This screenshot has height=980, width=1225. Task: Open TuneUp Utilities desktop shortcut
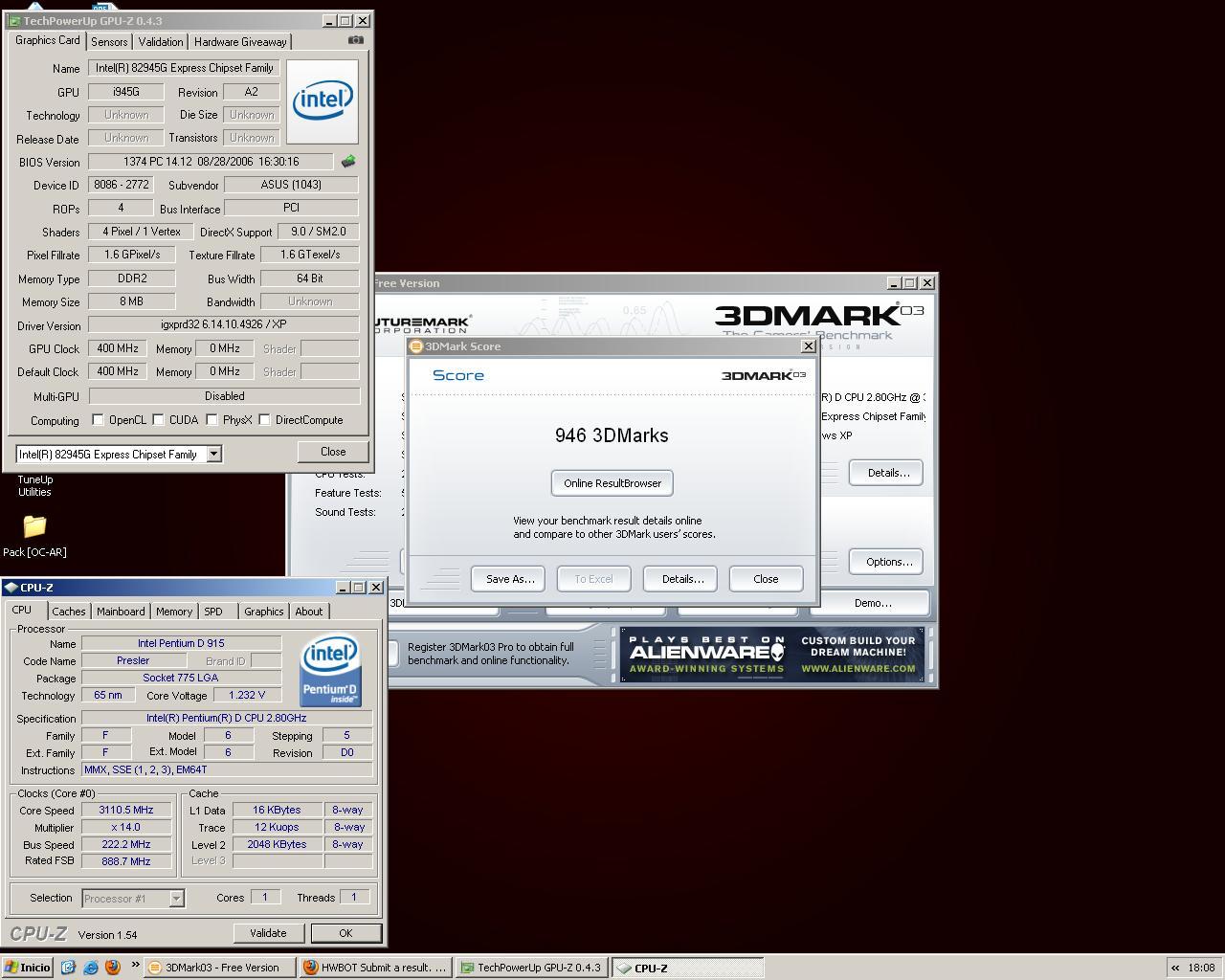[34, 485]
